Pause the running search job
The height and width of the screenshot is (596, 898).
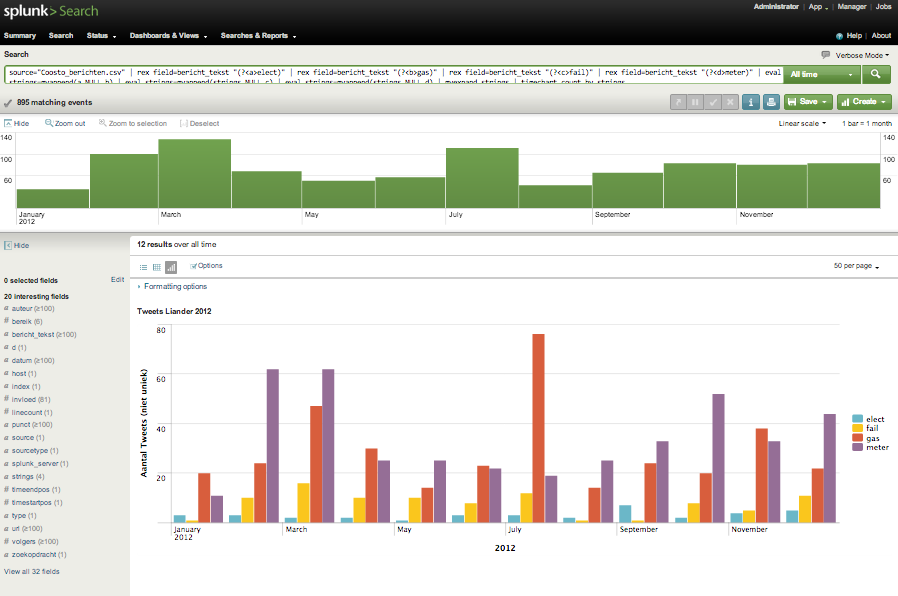coord(695,101)
